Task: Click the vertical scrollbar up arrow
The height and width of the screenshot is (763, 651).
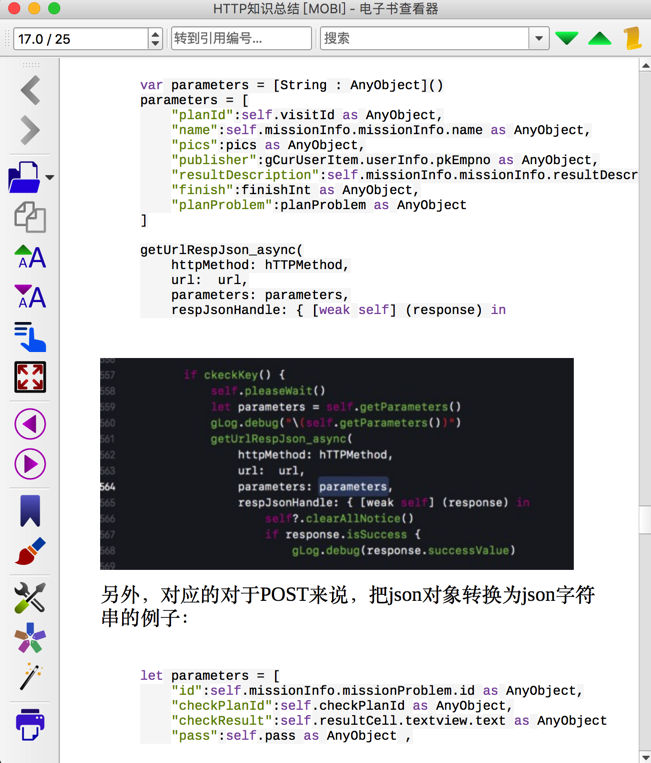Action: click(x=645, y=65)
